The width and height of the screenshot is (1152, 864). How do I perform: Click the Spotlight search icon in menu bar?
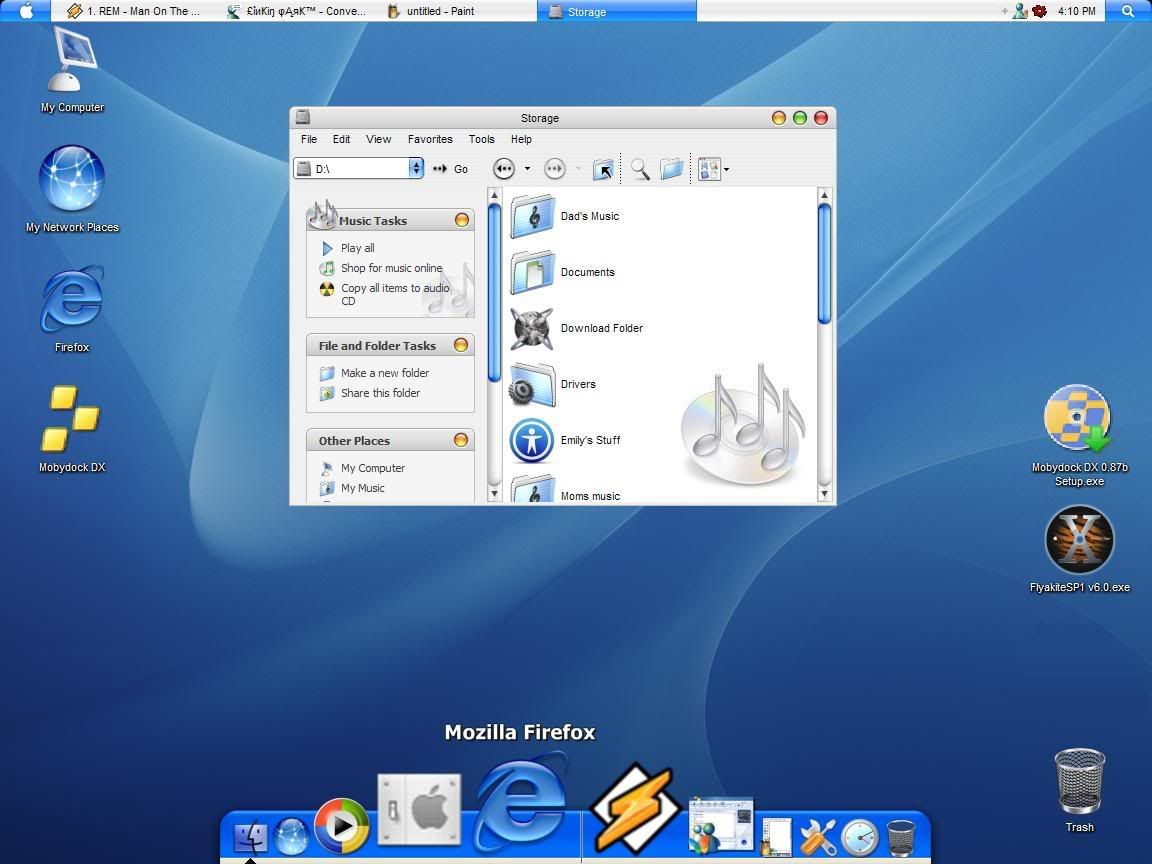[x=1128, y=11]
